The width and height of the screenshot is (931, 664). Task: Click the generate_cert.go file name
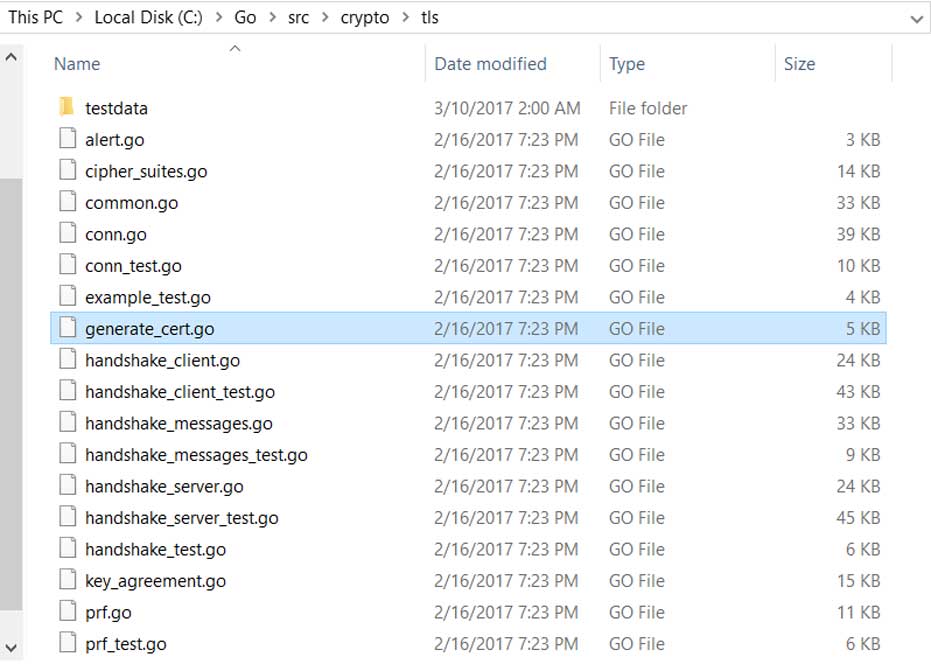150,329
